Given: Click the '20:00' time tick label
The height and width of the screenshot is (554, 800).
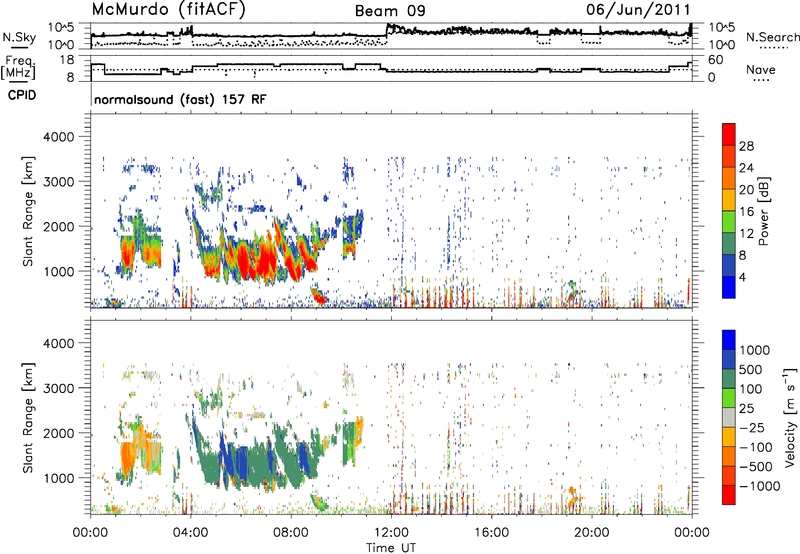Looking at the screenshot, I should (x=591, y=533).
